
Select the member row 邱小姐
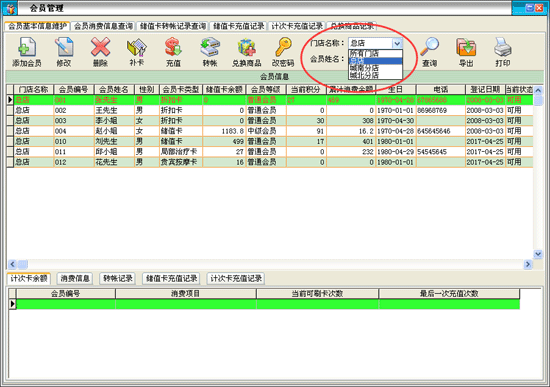270,152
